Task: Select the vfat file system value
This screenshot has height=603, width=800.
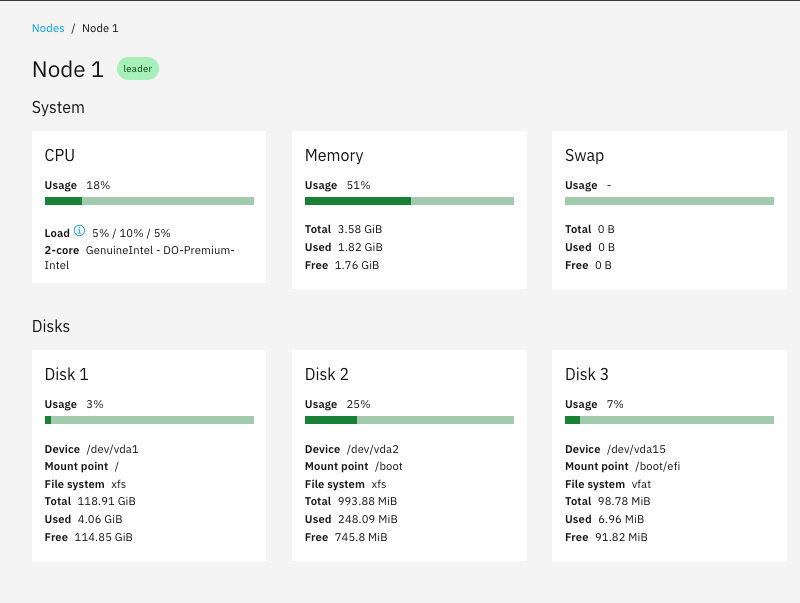Action: click(641, 484)
